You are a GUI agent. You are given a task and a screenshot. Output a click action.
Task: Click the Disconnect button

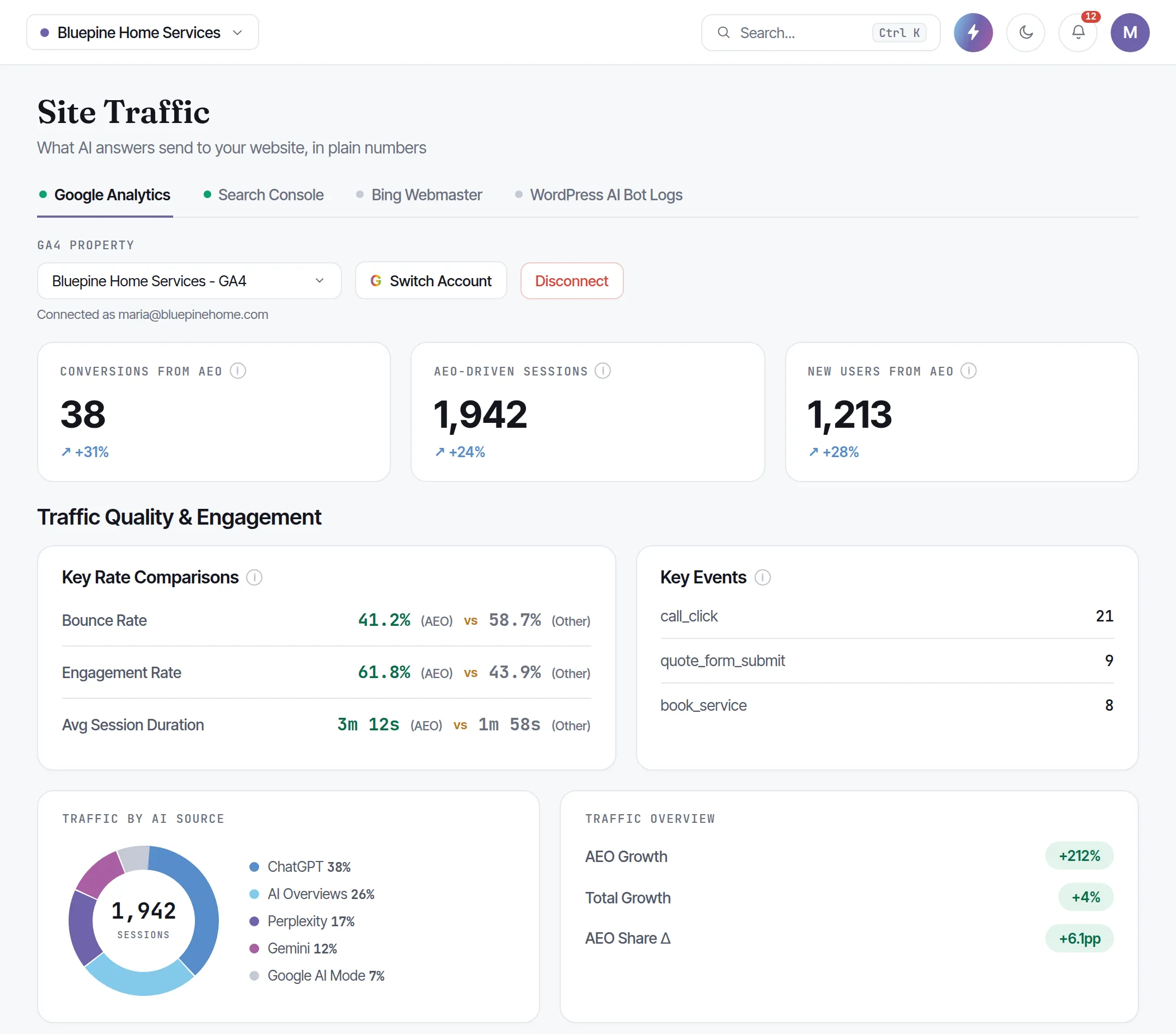[x=571, y=281]
